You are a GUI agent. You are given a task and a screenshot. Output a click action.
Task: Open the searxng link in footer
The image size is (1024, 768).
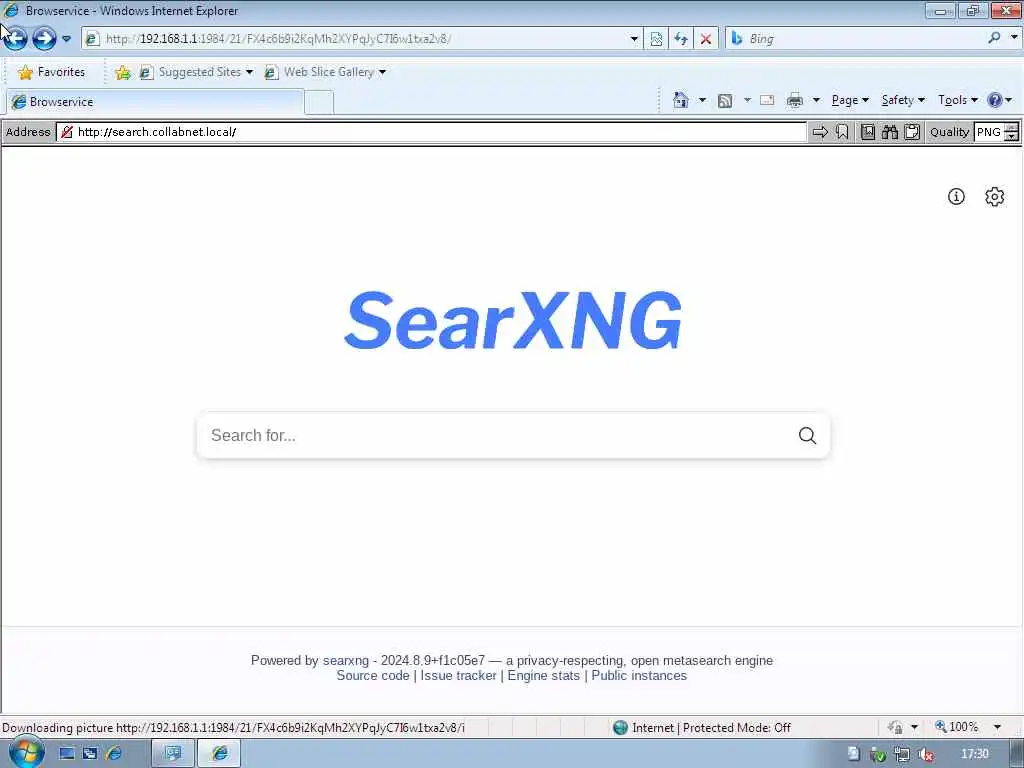[x=345, y=661]
